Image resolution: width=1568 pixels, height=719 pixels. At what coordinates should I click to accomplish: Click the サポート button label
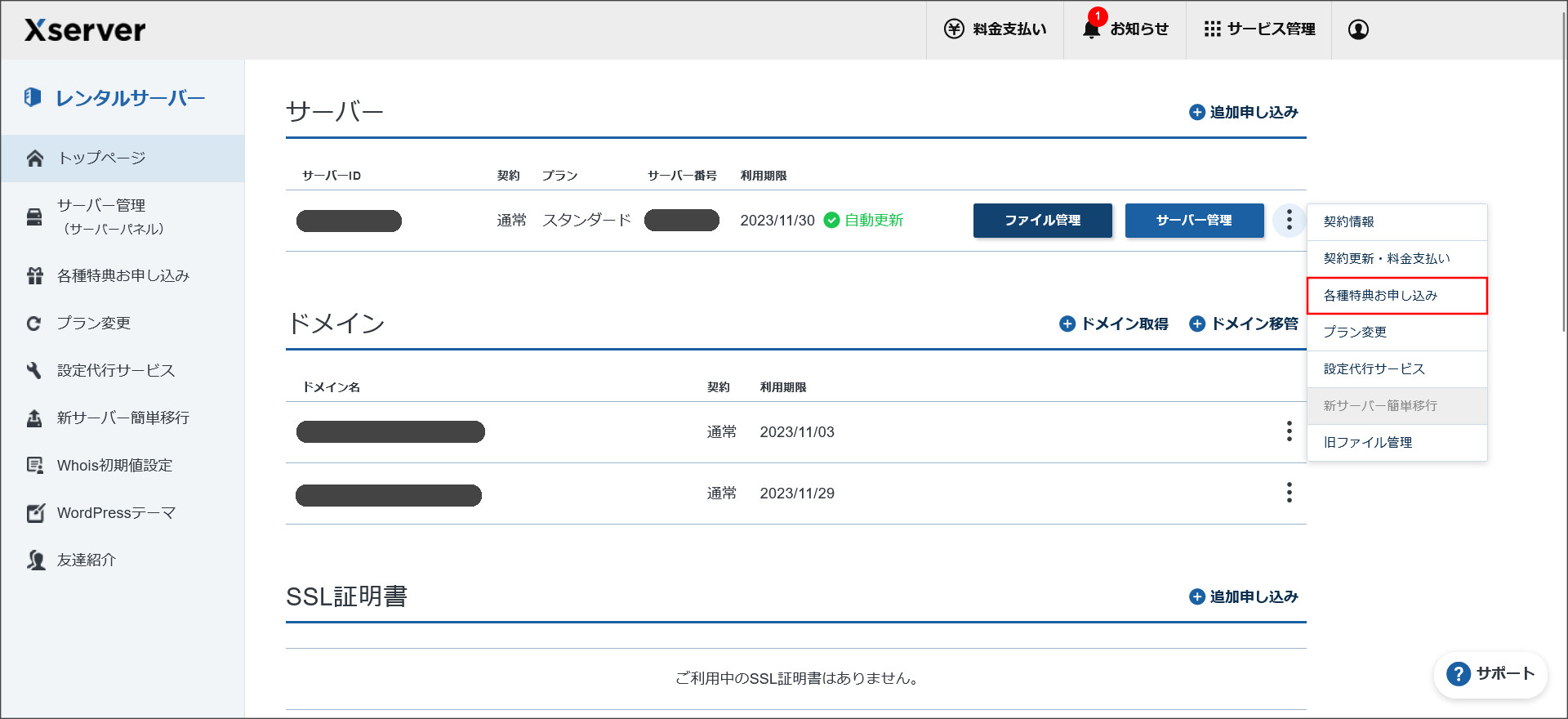pyautogui.click(x=1505, y=674)
